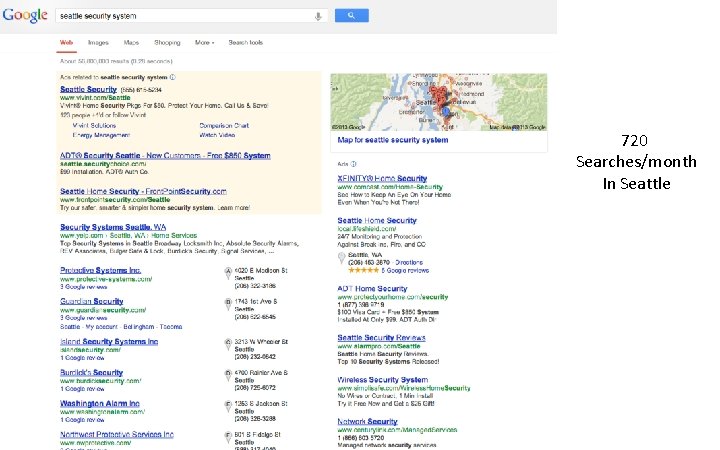Click map pin E beside S Jackson St
Screen dimensions: 720x450
[x=228, y=406]
